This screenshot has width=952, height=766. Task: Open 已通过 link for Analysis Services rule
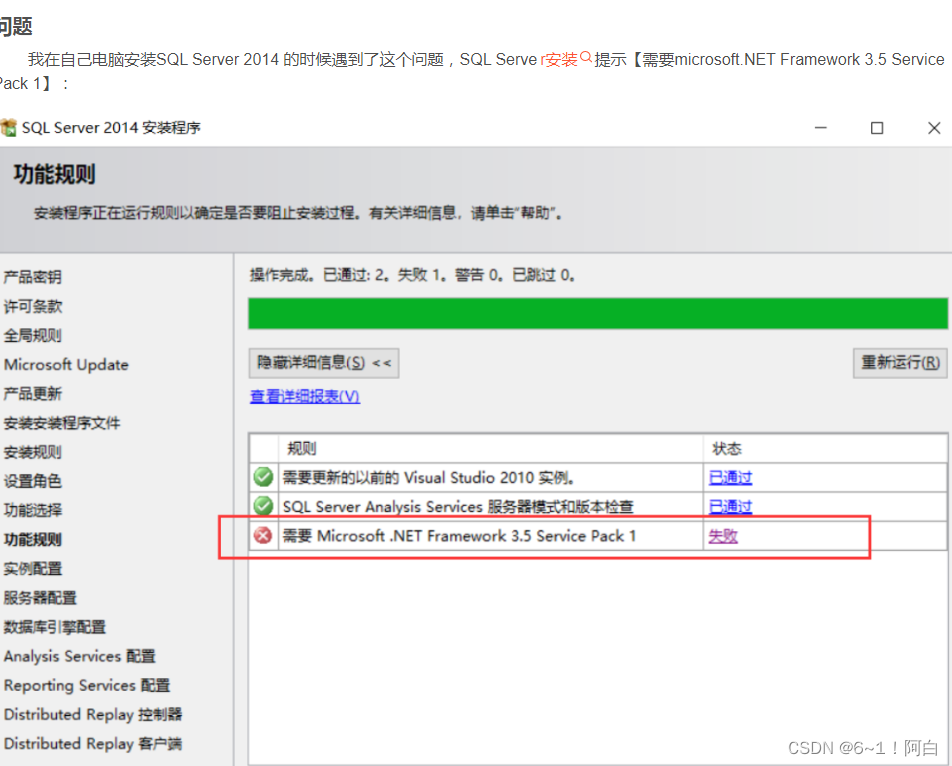(730, 507)
